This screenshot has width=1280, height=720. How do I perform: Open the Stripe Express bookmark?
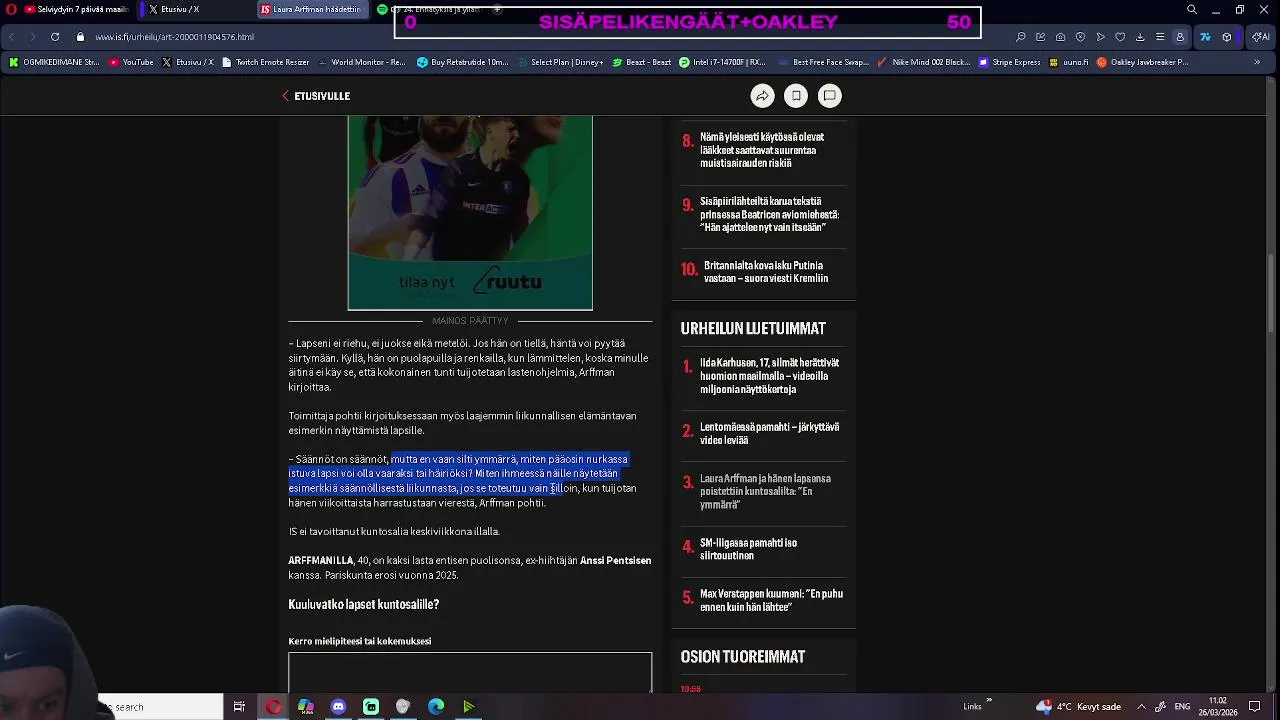click(x=1009, y=62)
